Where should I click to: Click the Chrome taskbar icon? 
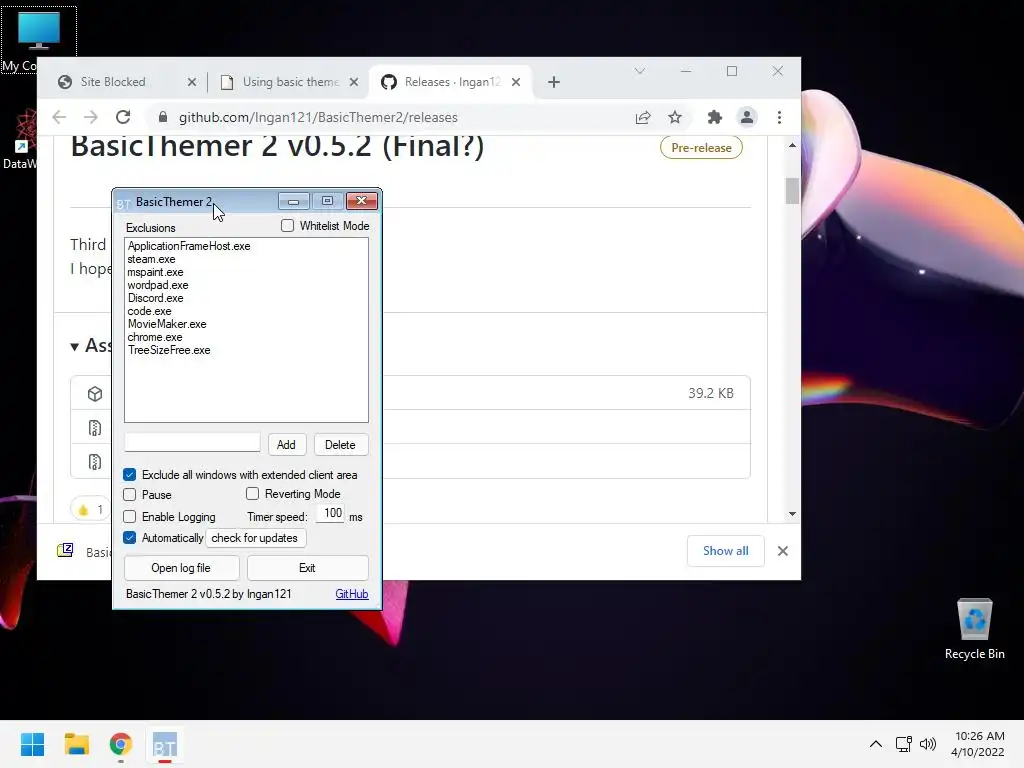point(120,744)
